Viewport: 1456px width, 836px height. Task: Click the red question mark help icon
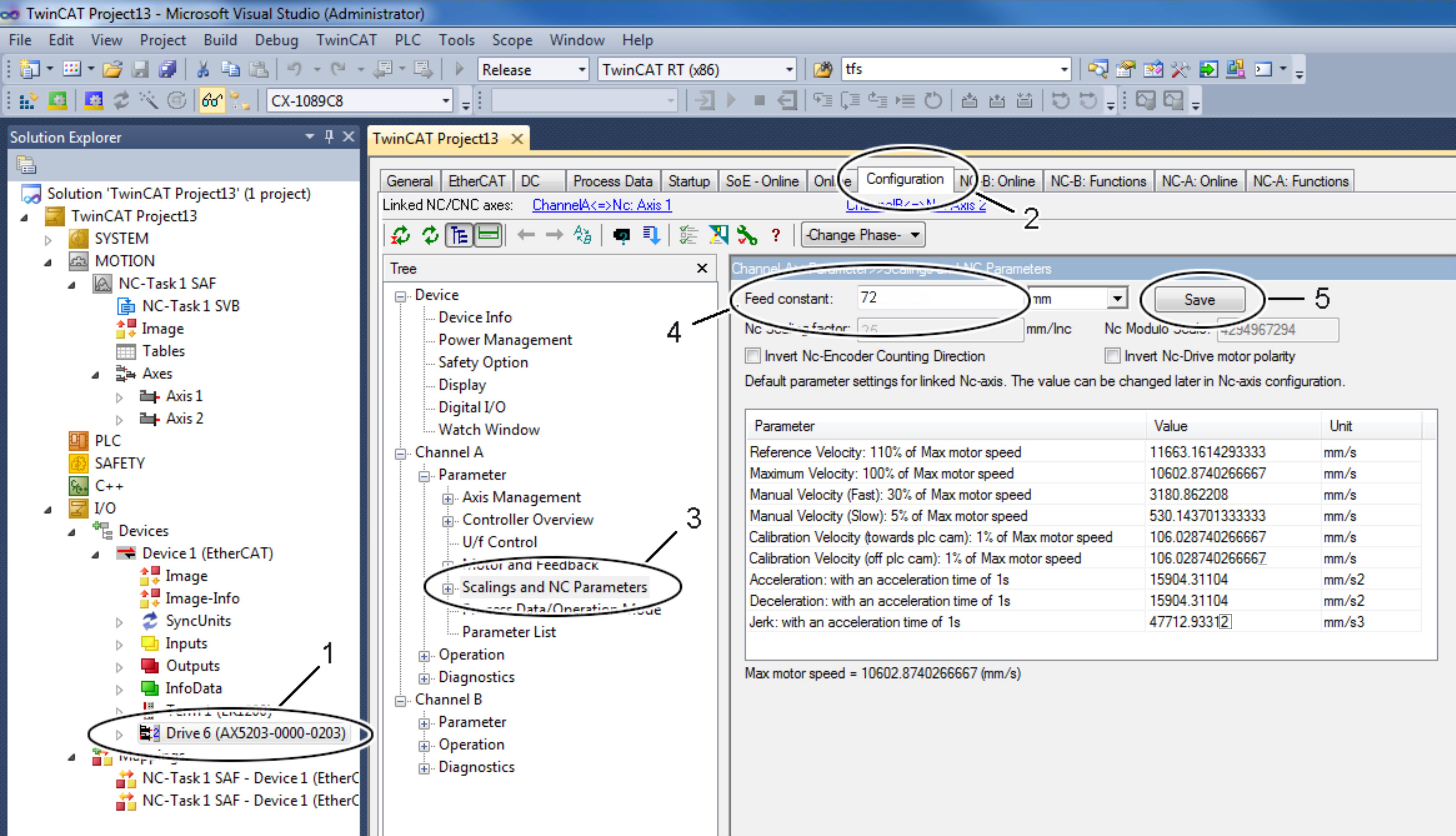tap(776, 235)
